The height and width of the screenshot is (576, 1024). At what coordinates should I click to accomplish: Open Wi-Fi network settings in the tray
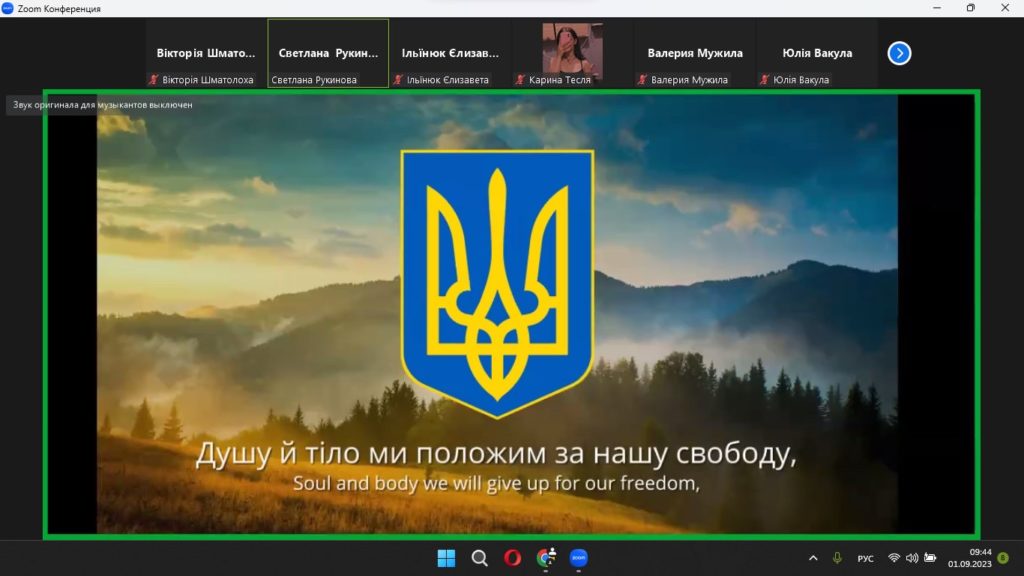point(894,558)
